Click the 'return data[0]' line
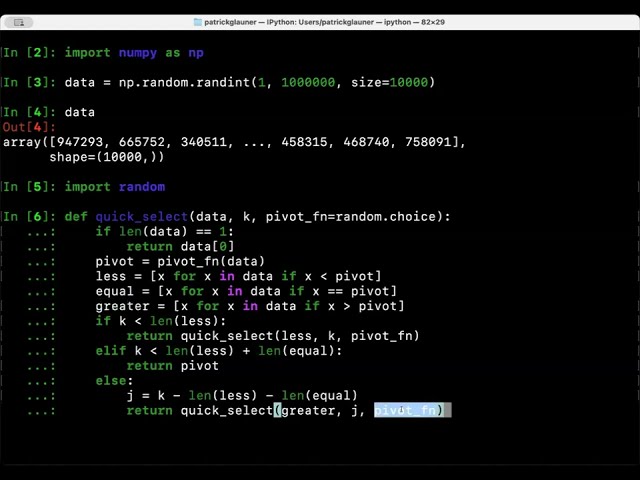Viewport: 640px width, 480px height. (x=180, y=247)
